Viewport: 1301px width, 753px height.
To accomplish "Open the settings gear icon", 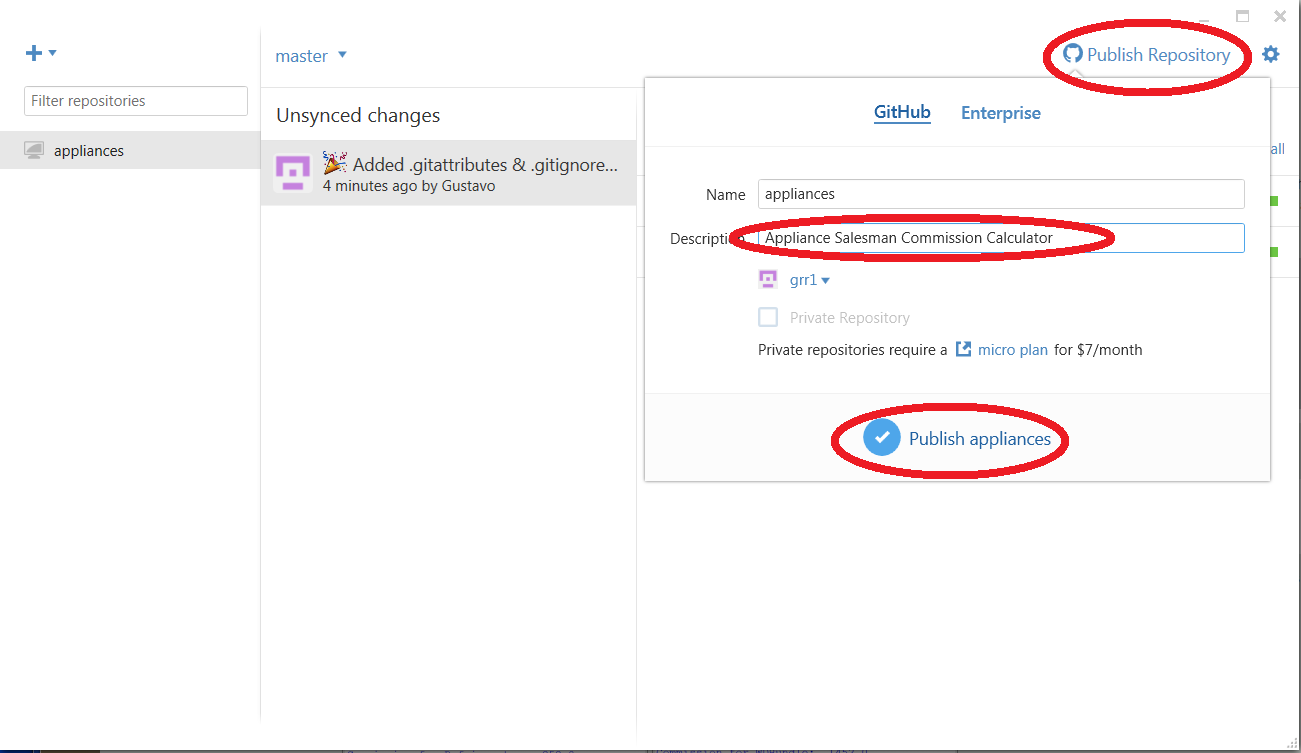I will (x=1270, y=54).
